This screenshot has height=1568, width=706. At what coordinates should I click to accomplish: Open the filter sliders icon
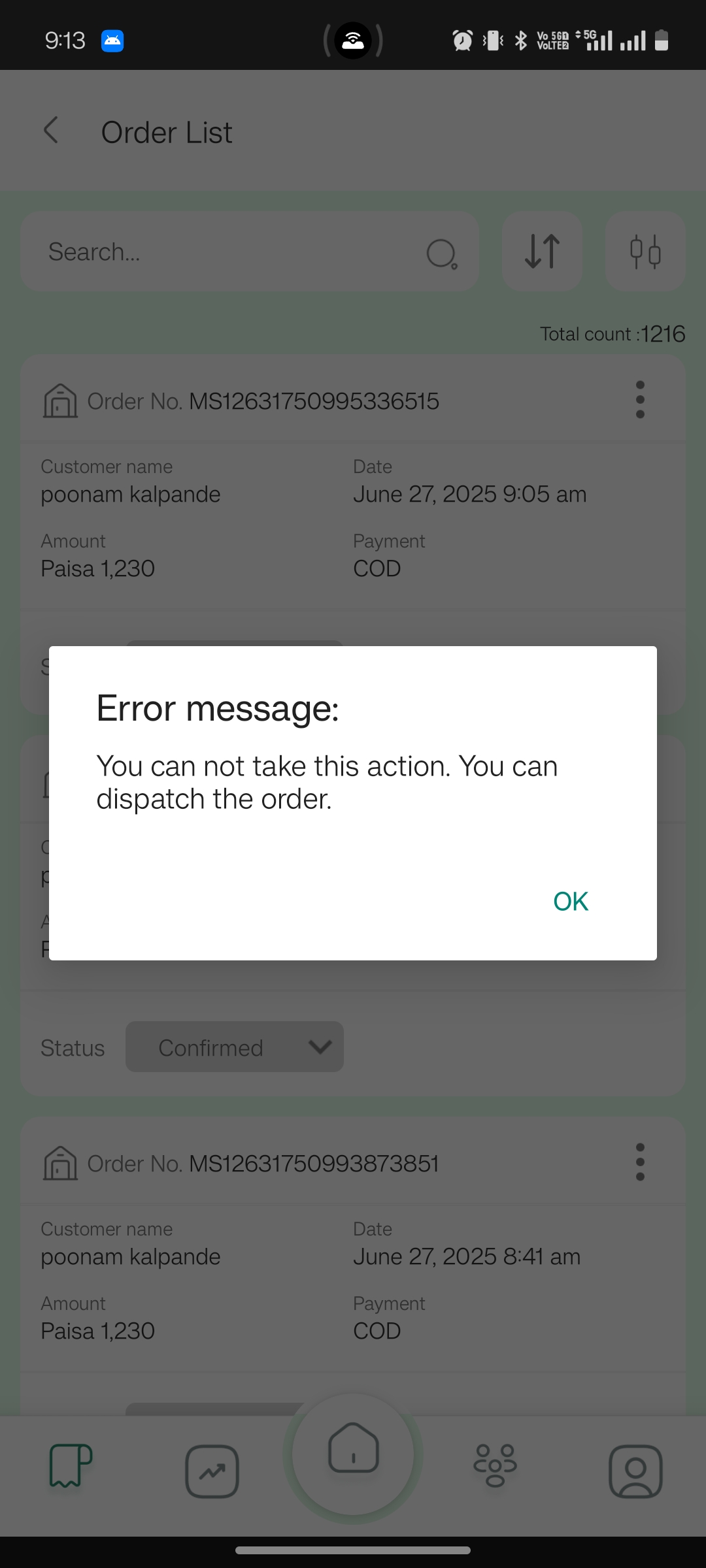645,252
